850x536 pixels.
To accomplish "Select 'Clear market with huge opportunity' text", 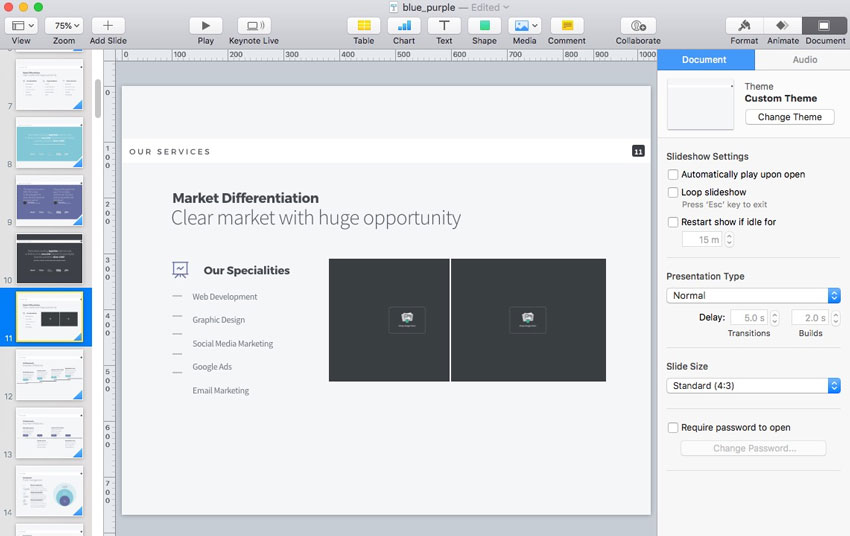I will pyautogui.click(x=316, y=218).
